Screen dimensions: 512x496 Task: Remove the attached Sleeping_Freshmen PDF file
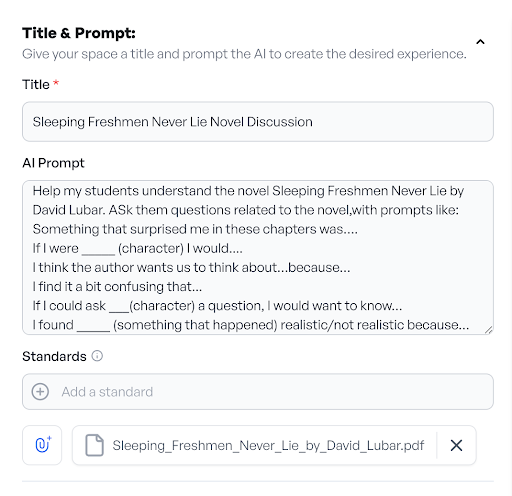click(456, 445)
